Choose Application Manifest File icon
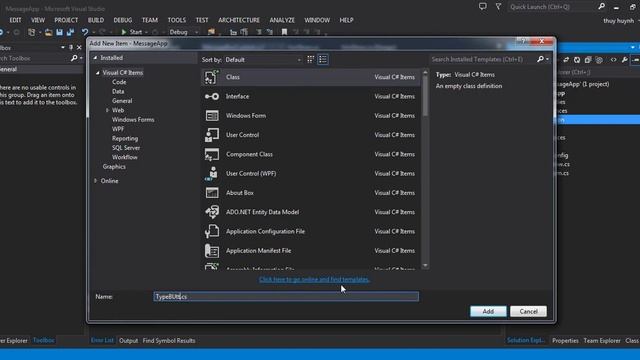640x360 pixels. 211,251
